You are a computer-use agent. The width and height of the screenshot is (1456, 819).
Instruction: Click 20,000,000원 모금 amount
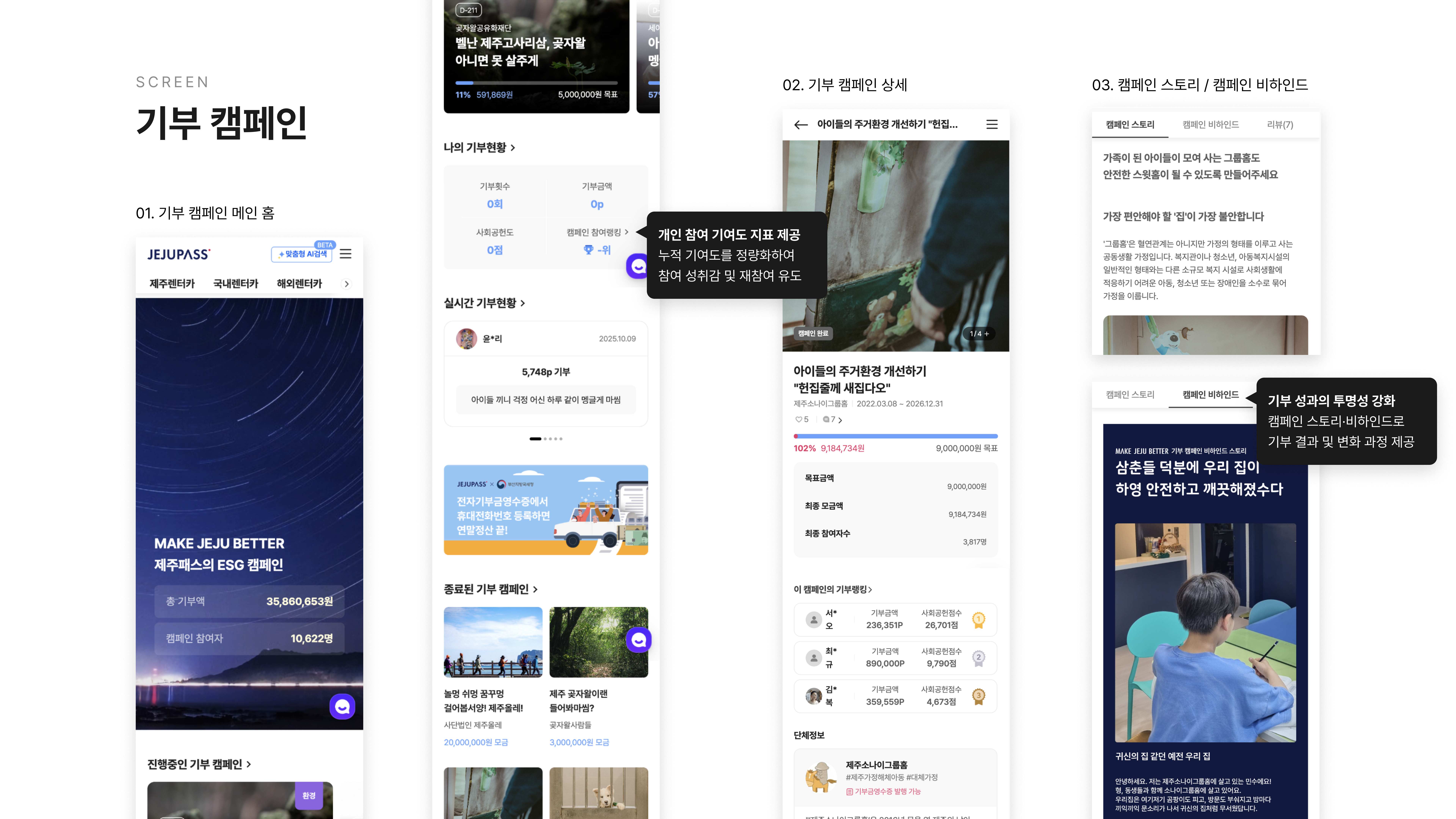coord(476,742)
